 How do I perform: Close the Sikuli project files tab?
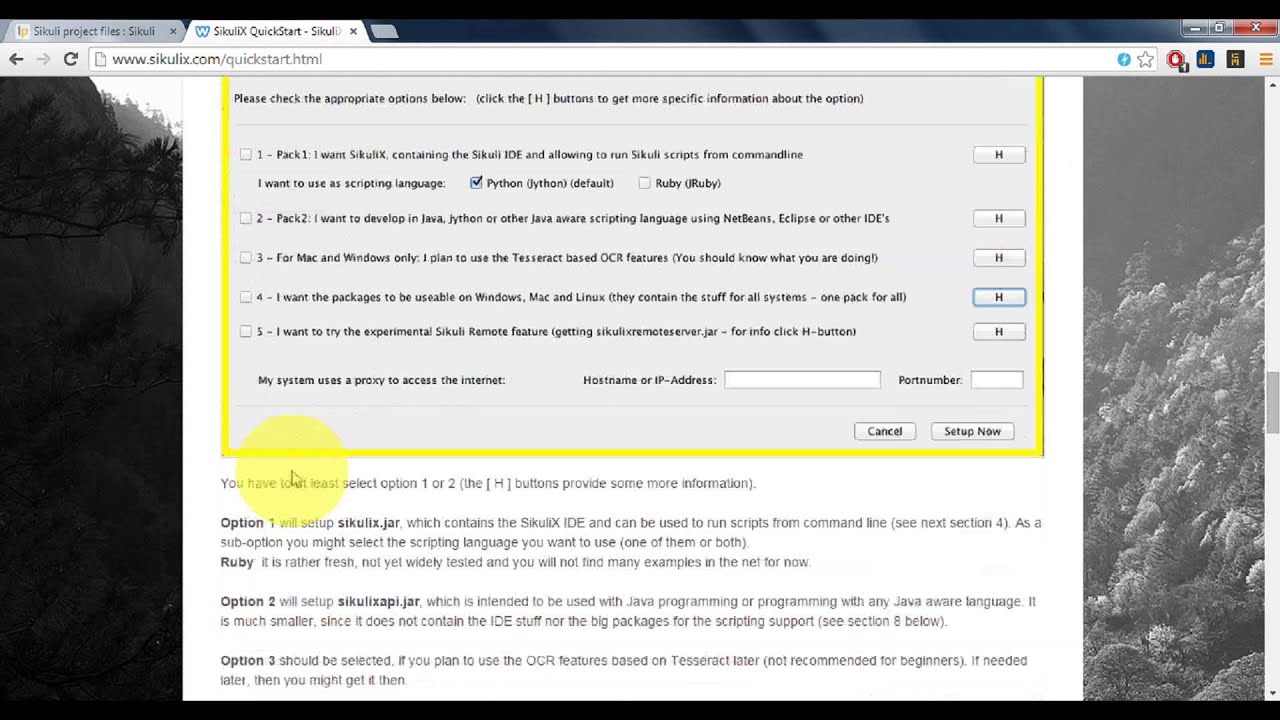coord(173,31)
